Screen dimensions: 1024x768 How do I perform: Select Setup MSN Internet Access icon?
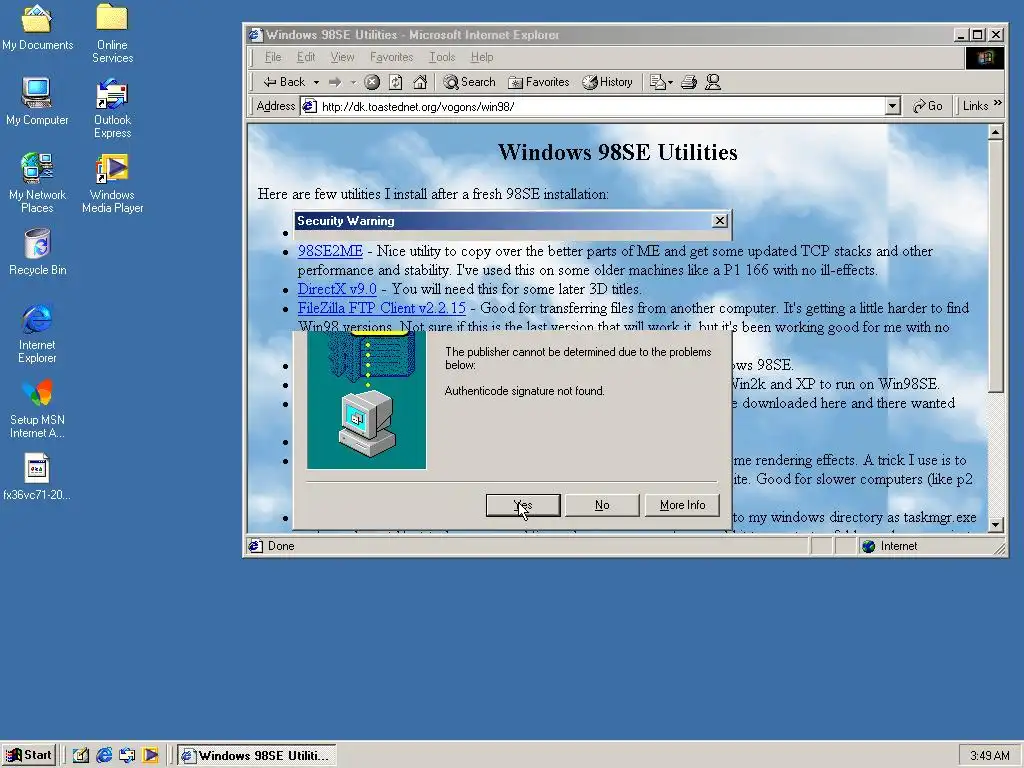tap(37, 408)
